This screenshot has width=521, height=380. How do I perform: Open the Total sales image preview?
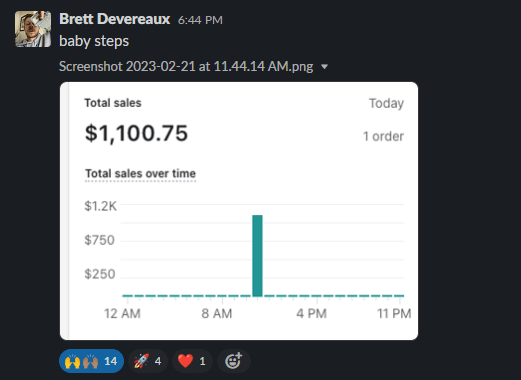239,211
